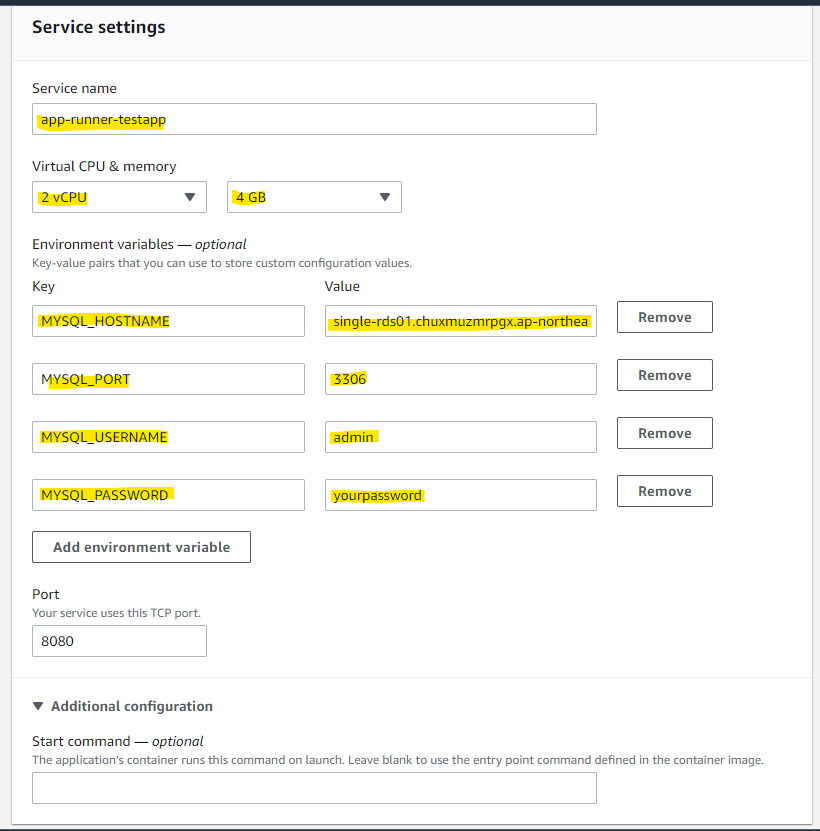
Task: Select the Start command input field
Action: (314, 788)
